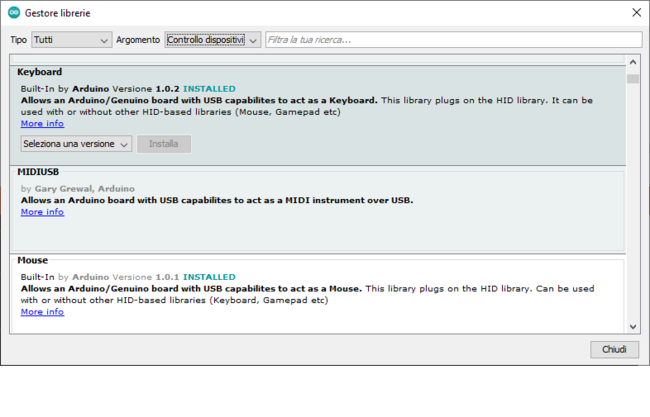Click the author line Gary Grewal, Arduino
This screenshot has width=650, height=417.
click(x=78, y=189)
